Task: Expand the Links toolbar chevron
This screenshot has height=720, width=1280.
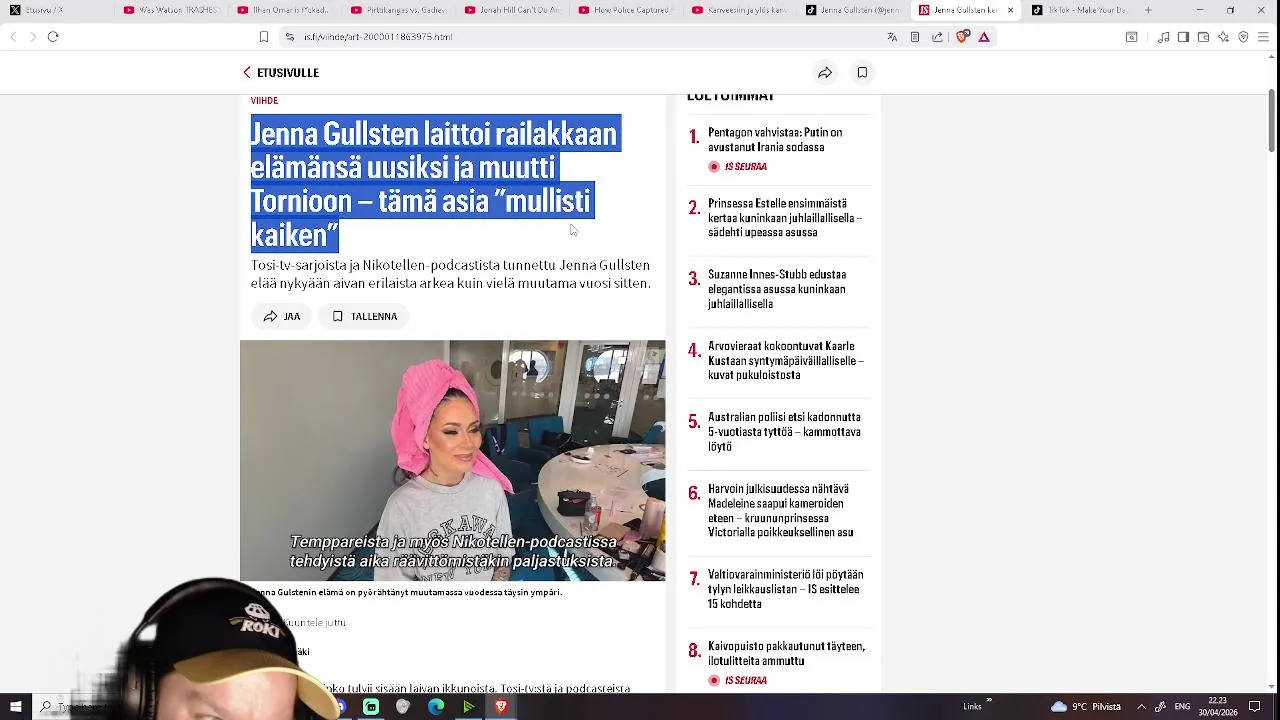Action: 989,702
